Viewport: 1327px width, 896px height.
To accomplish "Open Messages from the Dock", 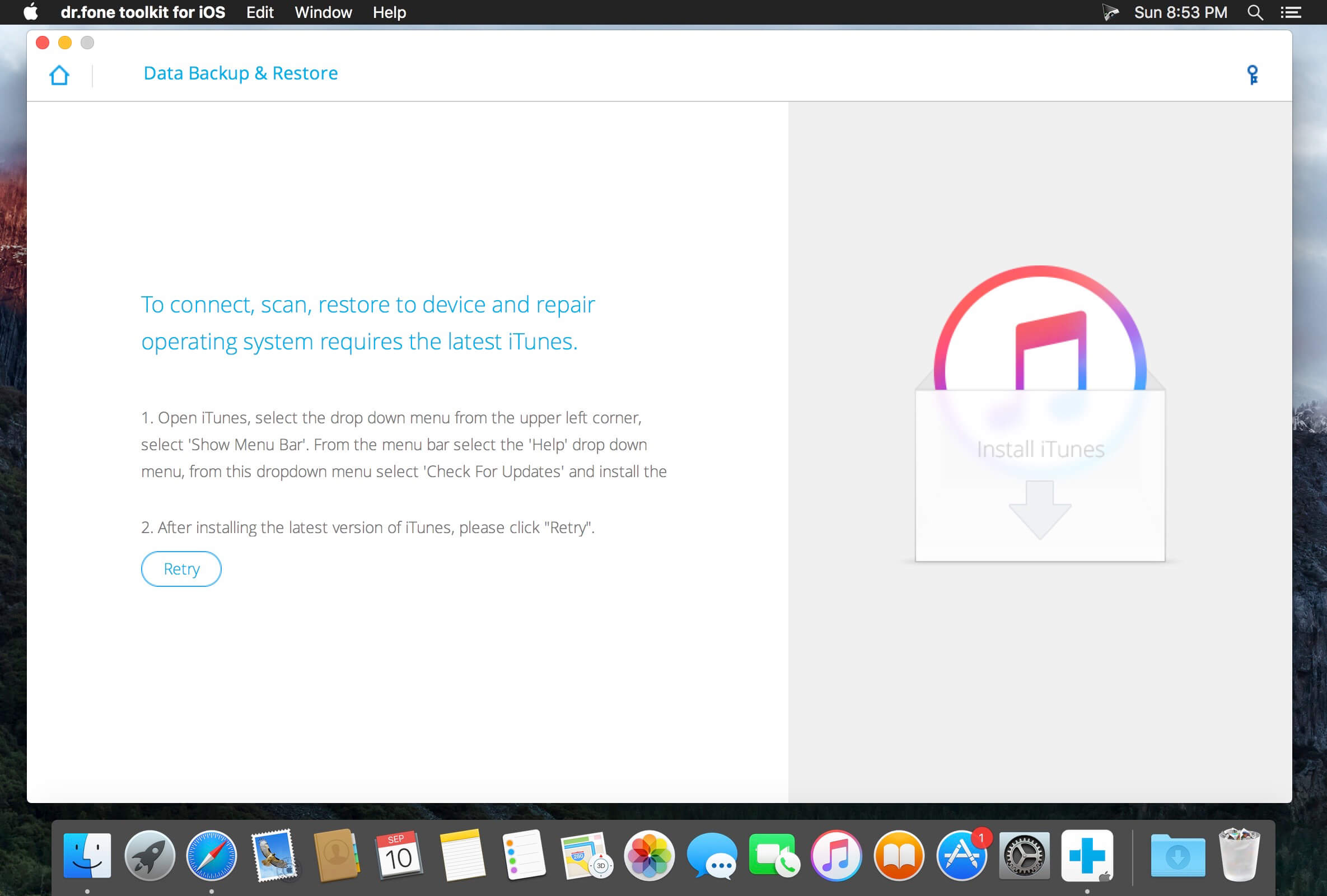I will click(x=712, y=856).
